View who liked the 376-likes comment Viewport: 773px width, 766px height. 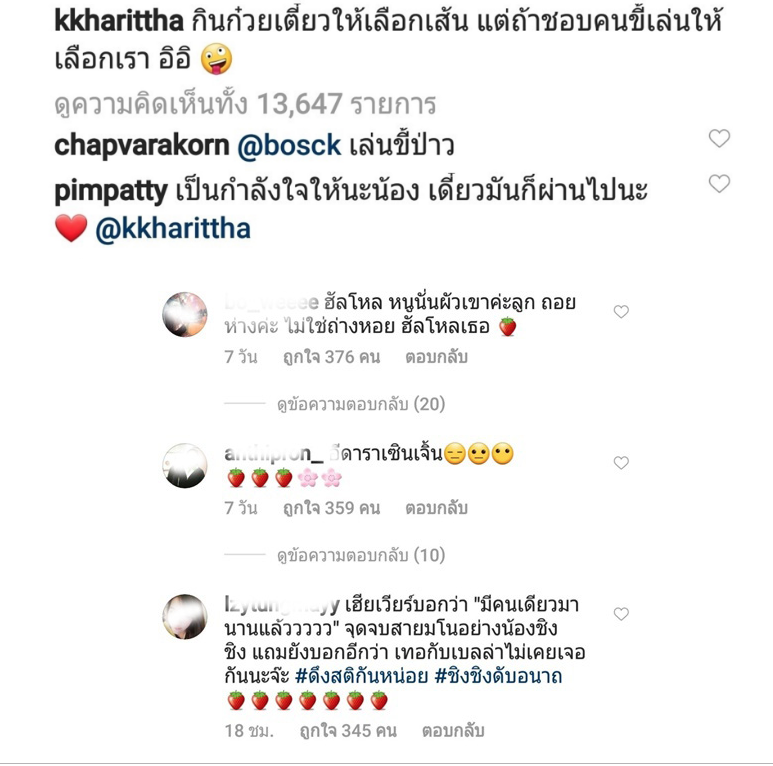(x=331, y=356)
